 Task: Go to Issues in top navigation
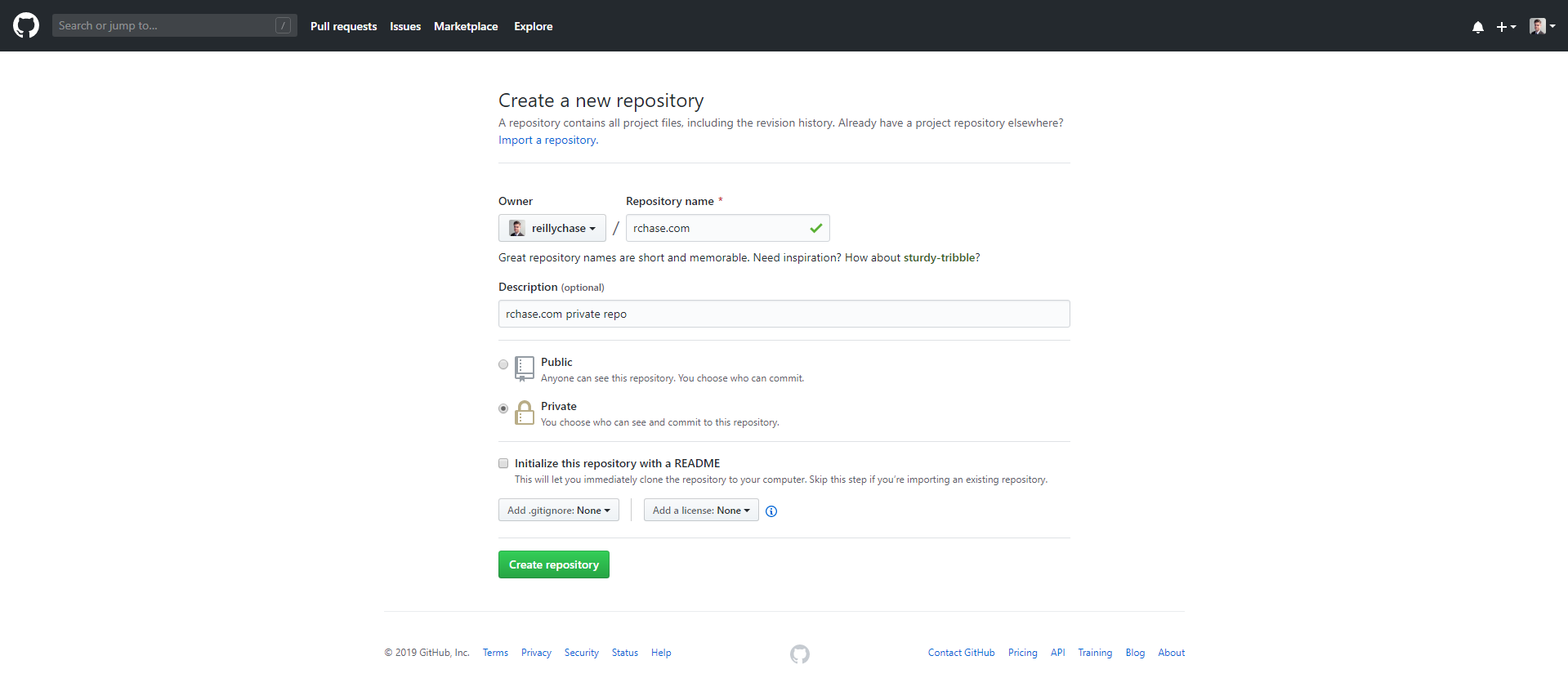(405, 26)
